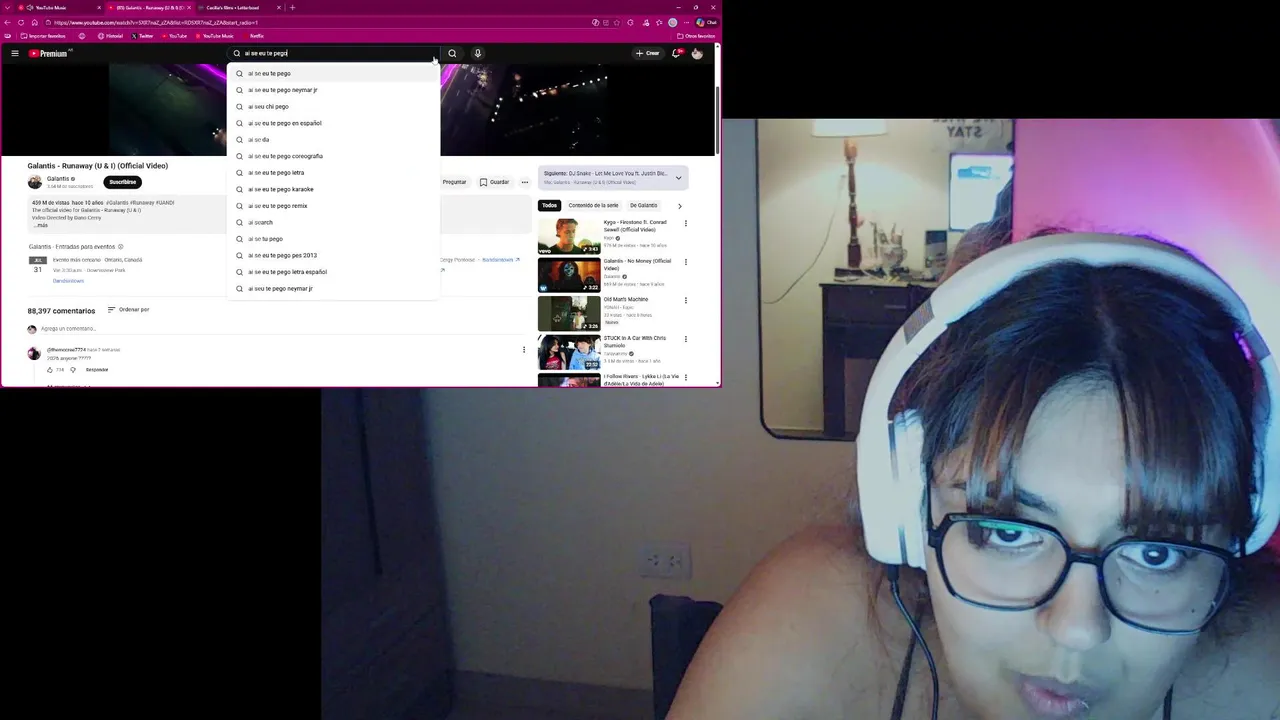Click the browser back arrow
Viewport: 1280px width, 720px height.
[8, 22]
